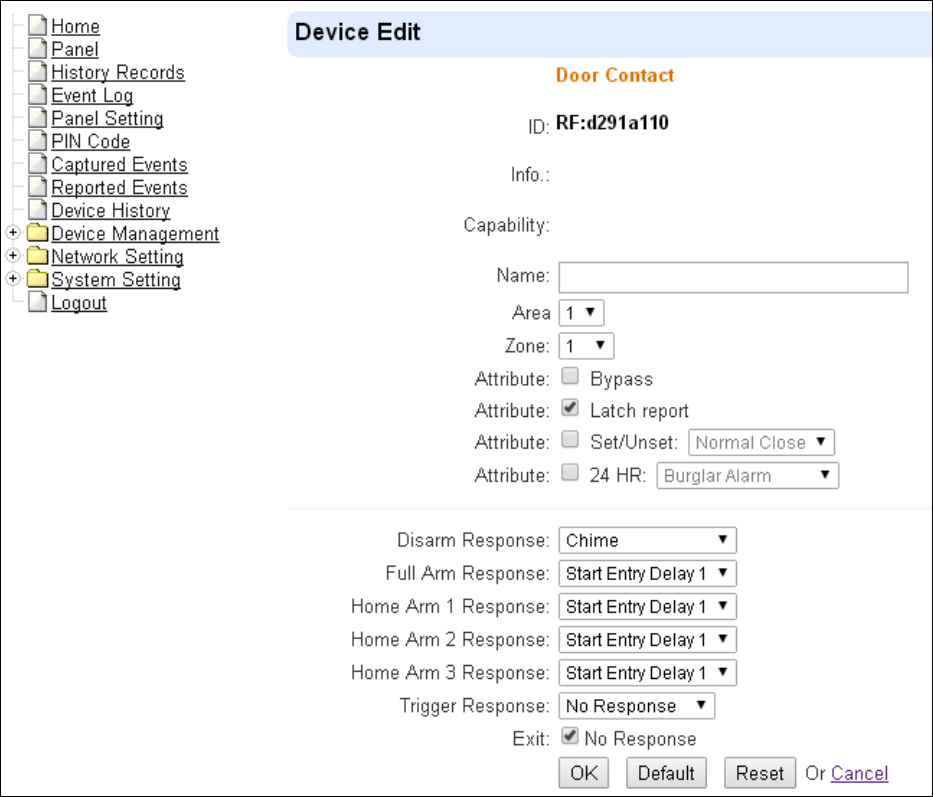Expand the Device Management tree node
This screenshot has height=797, width=933.
tap(13, 233)
